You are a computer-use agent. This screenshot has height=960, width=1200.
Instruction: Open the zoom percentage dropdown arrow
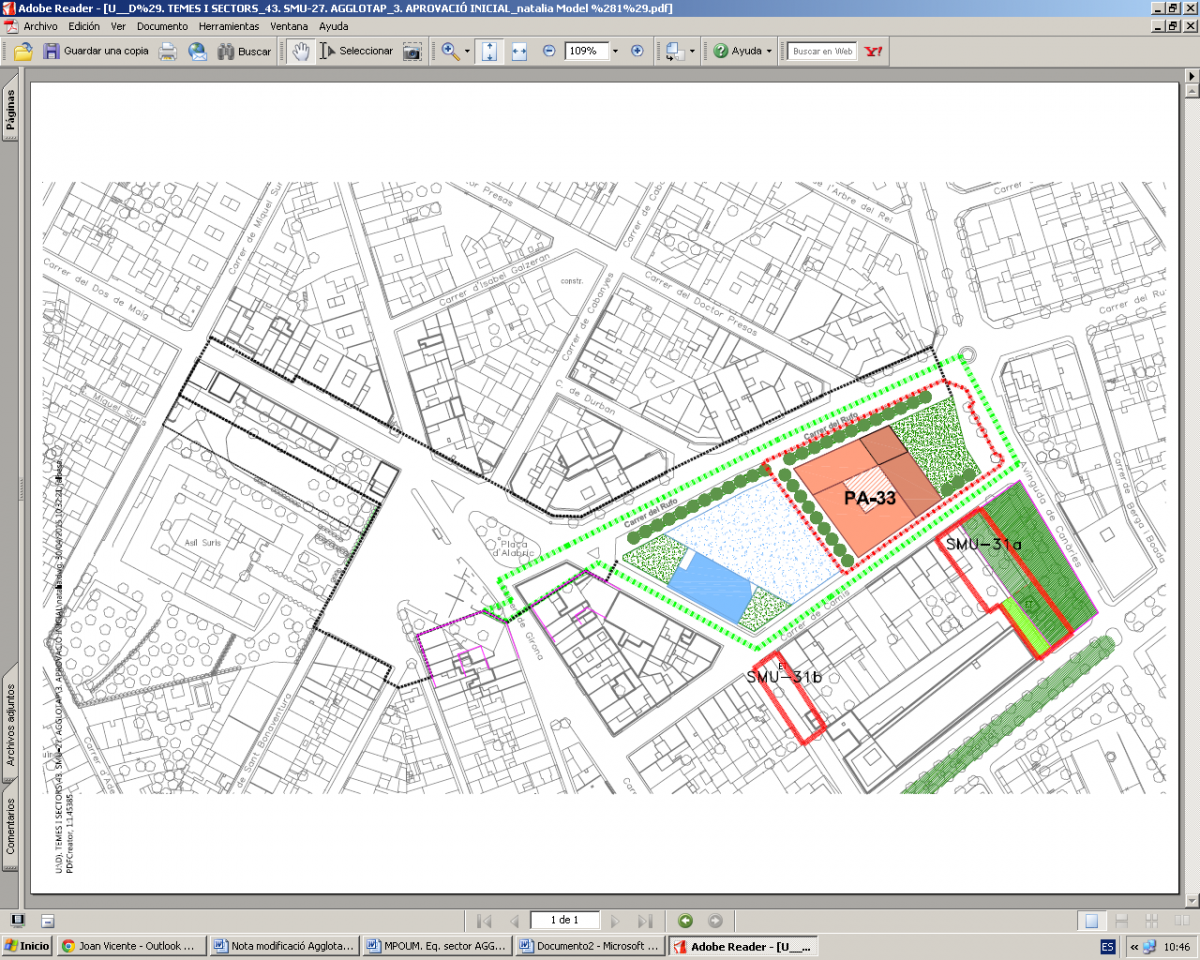pos(615,51)
